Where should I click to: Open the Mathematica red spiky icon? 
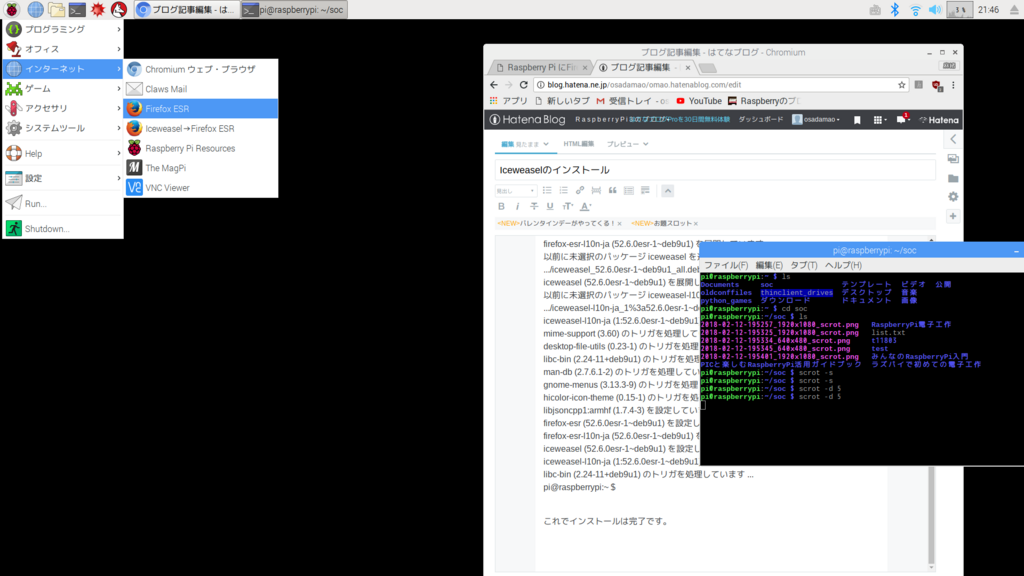98,10
